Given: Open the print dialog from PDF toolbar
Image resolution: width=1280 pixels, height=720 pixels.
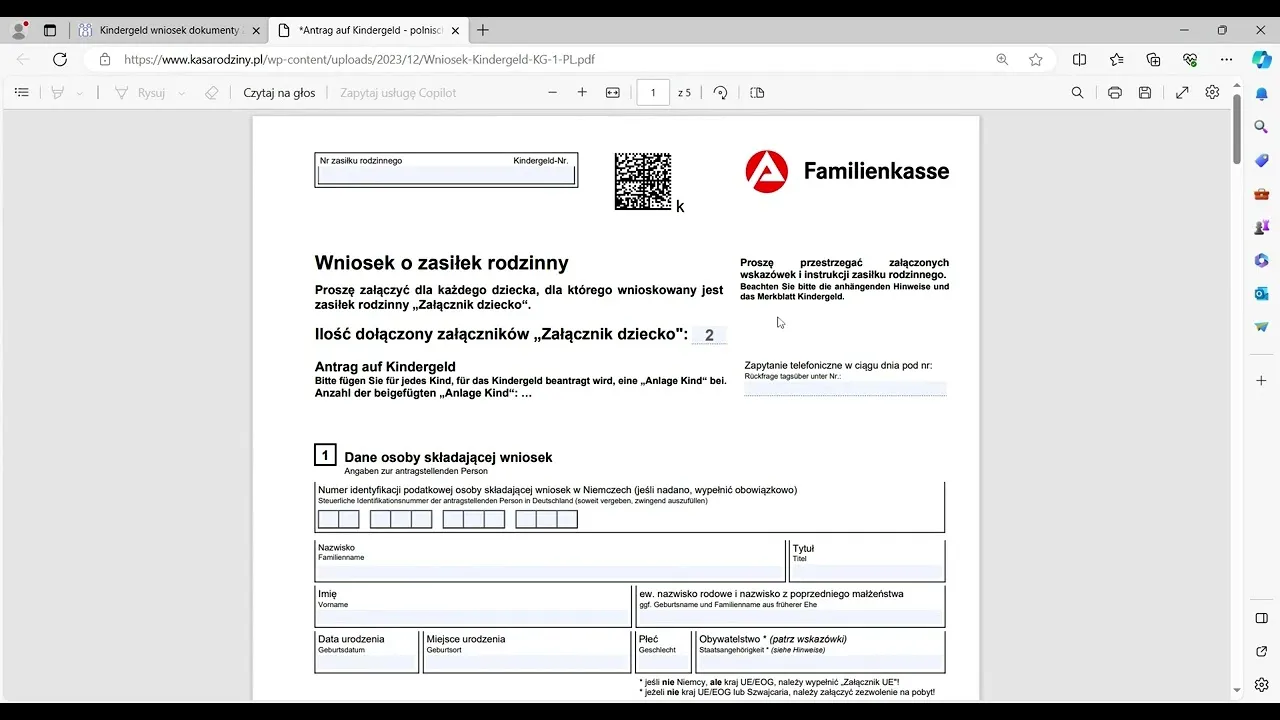Looking at the screenshot, I should (1114, 92).
